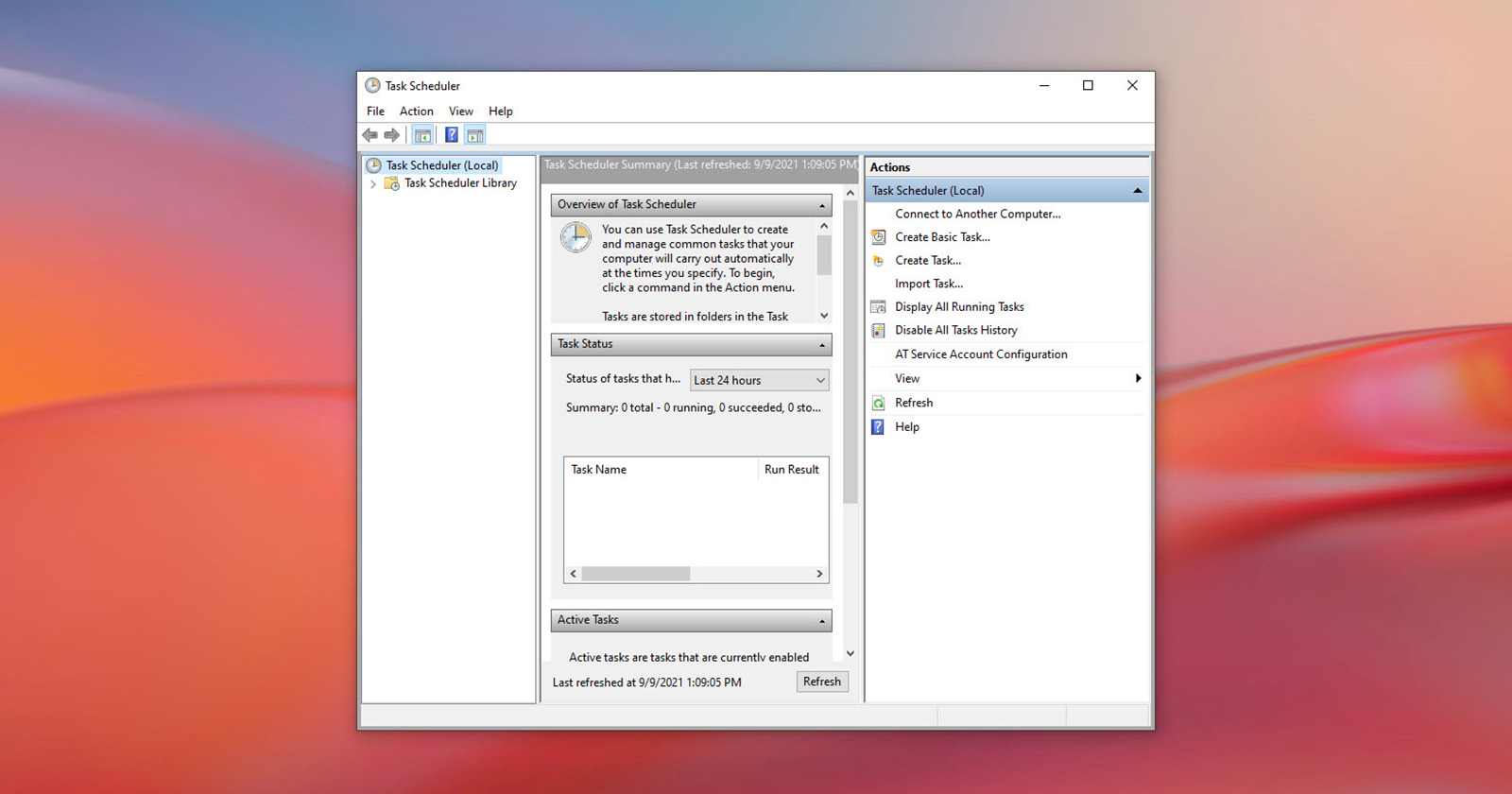Collapse the Task Status section

[821, 345]
